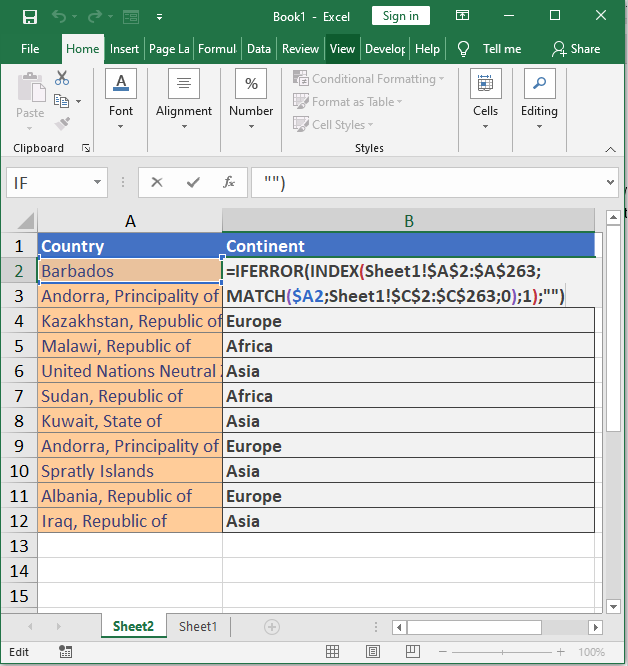Click the Save icon in the title bar
Image resolution: width=628 pixels, height=666 pixels.
pyautogui.click(x=30, y=17)
